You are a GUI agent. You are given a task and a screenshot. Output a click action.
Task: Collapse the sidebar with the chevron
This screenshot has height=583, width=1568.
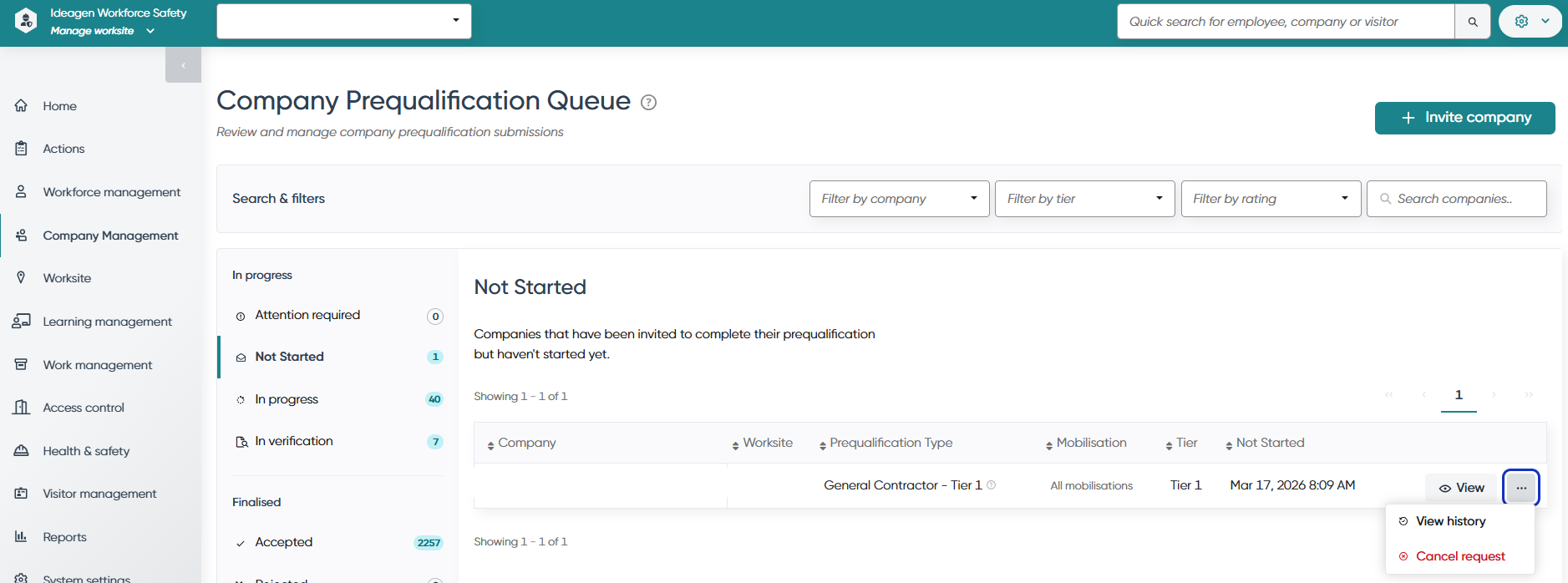183,65
